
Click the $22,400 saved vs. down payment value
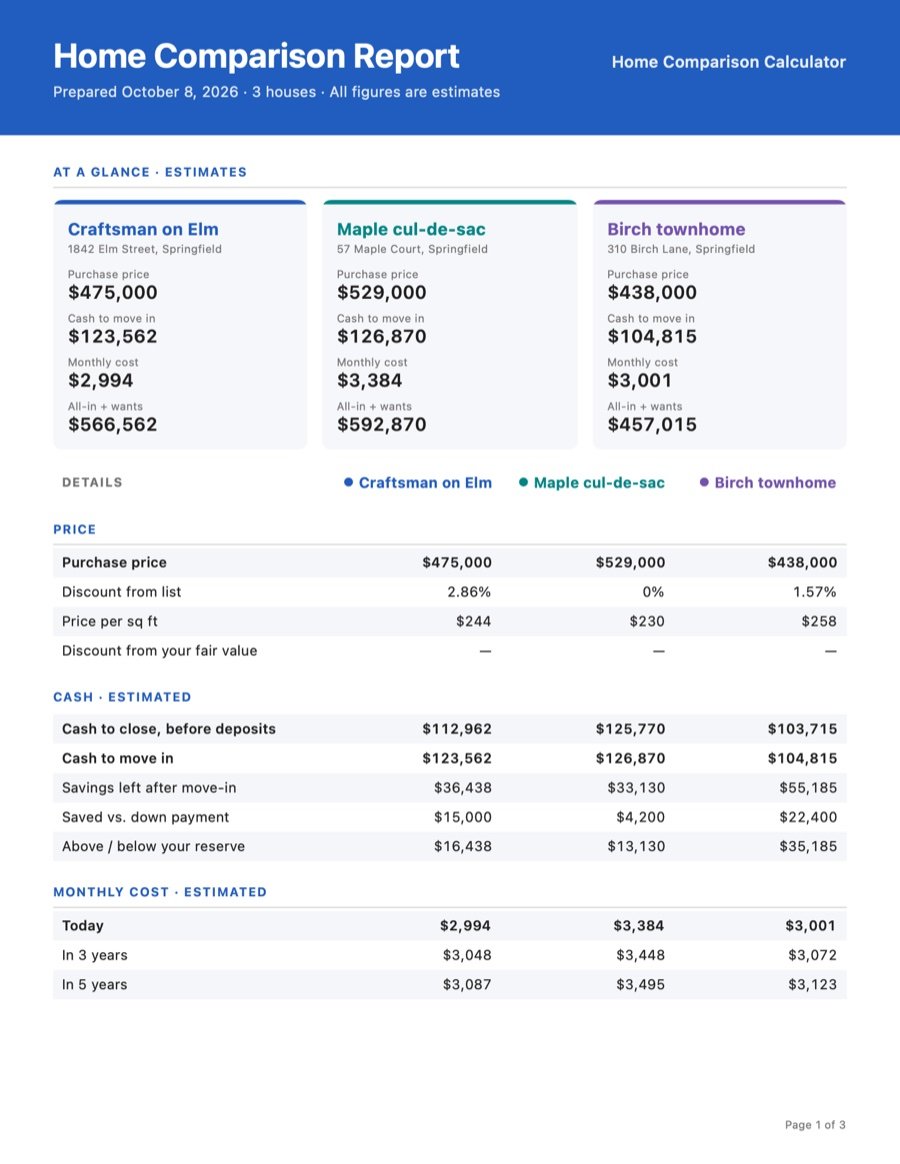808,817
